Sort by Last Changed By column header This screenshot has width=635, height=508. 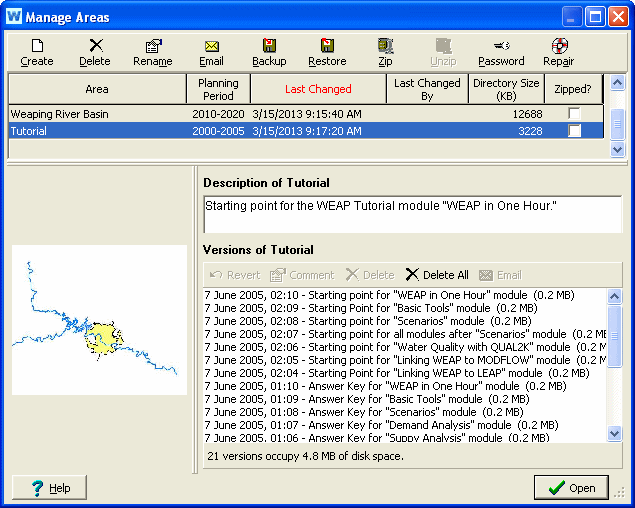tap(427, 89)
